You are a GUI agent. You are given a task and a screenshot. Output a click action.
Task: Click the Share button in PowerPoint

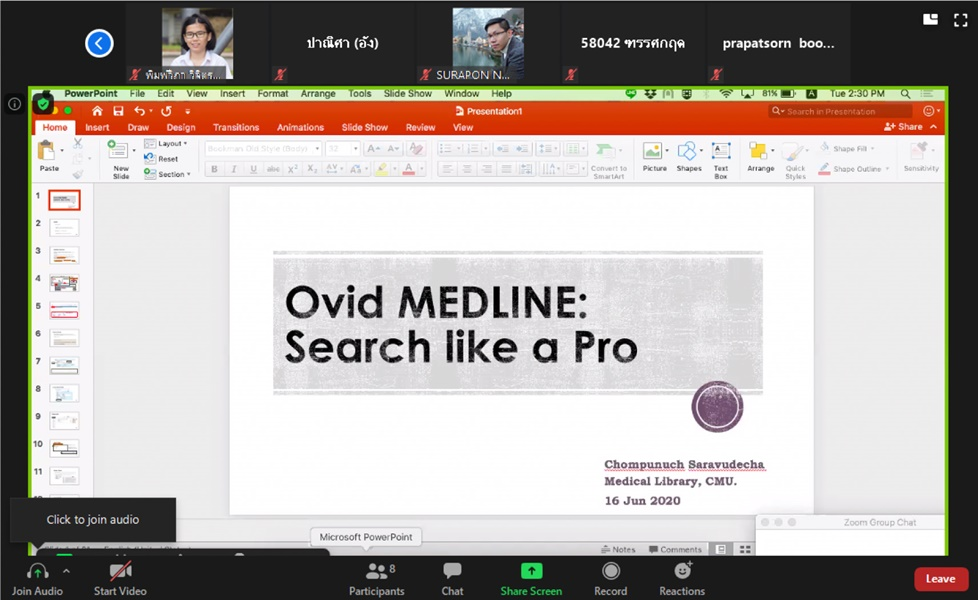[x=904, y=127]
